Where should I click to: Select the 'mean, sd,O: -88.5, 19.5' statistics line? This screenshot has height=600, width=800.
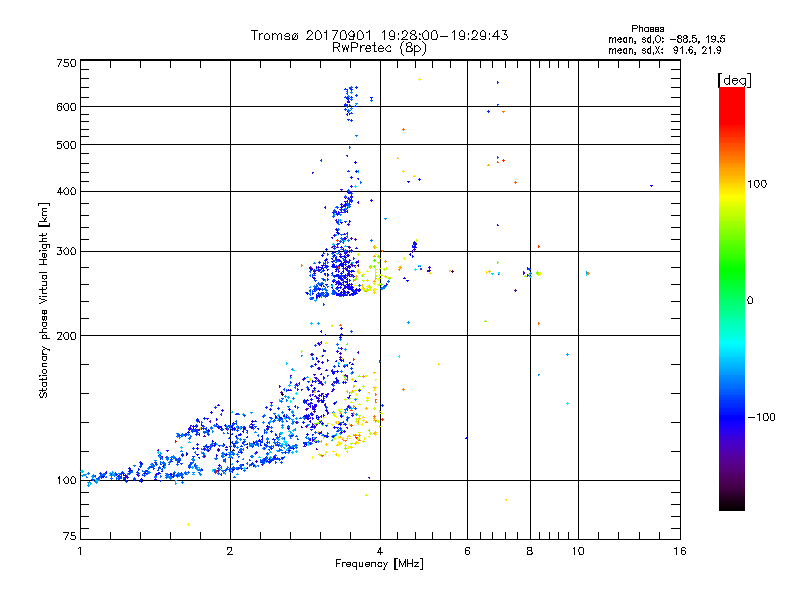(x=666, y=39)
